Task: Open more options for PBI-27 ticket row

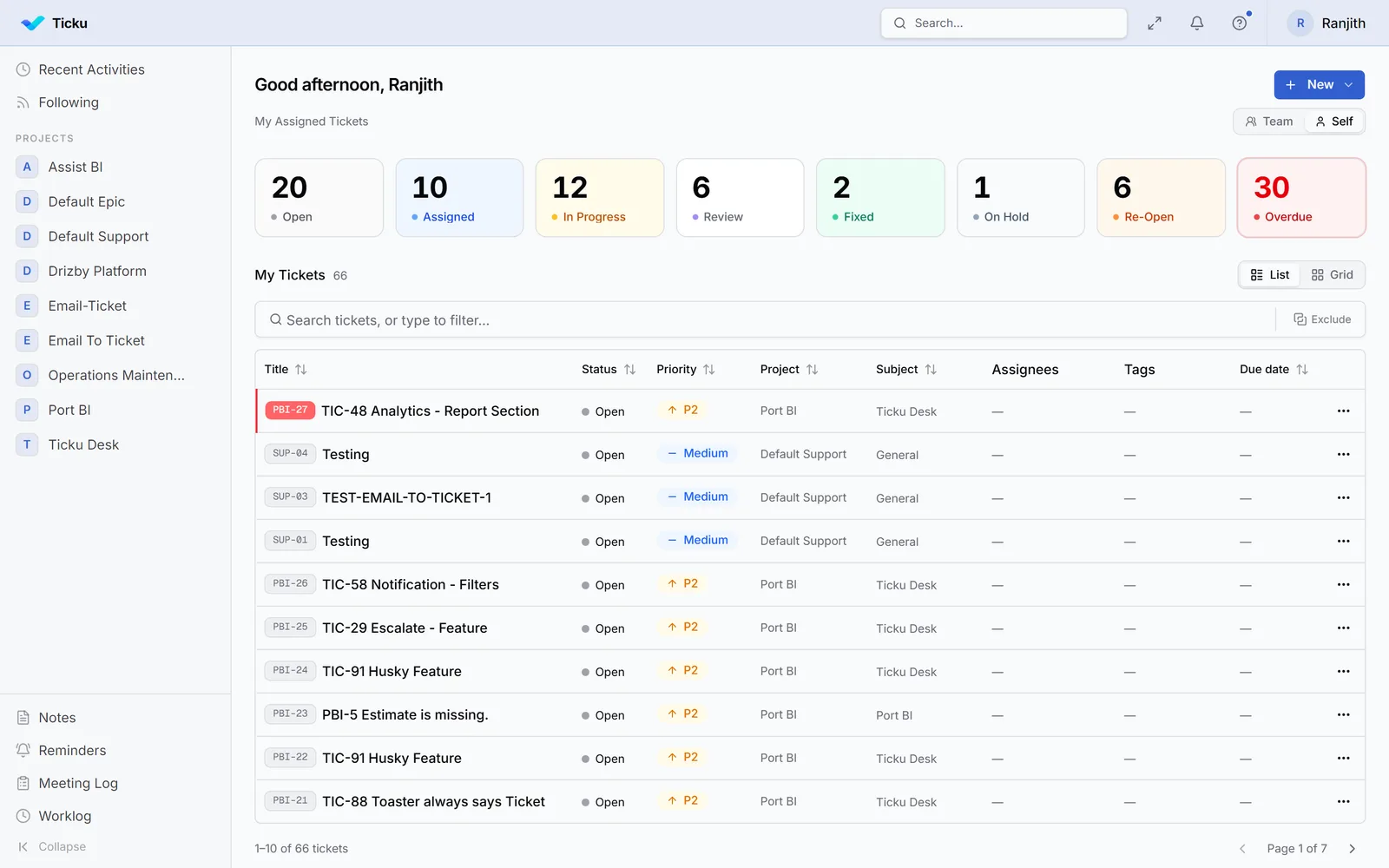Action: point(1343,411)
